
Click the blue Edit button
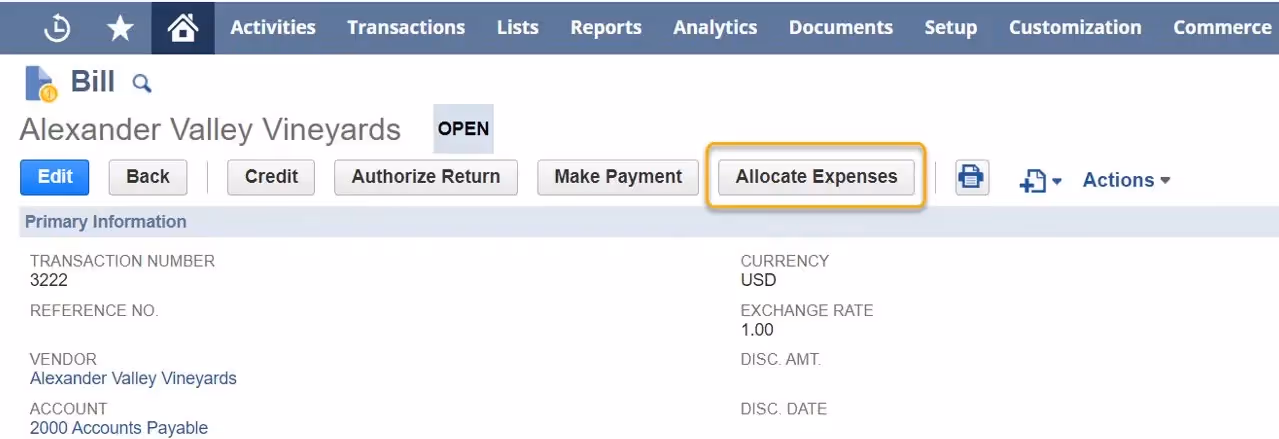55,177
